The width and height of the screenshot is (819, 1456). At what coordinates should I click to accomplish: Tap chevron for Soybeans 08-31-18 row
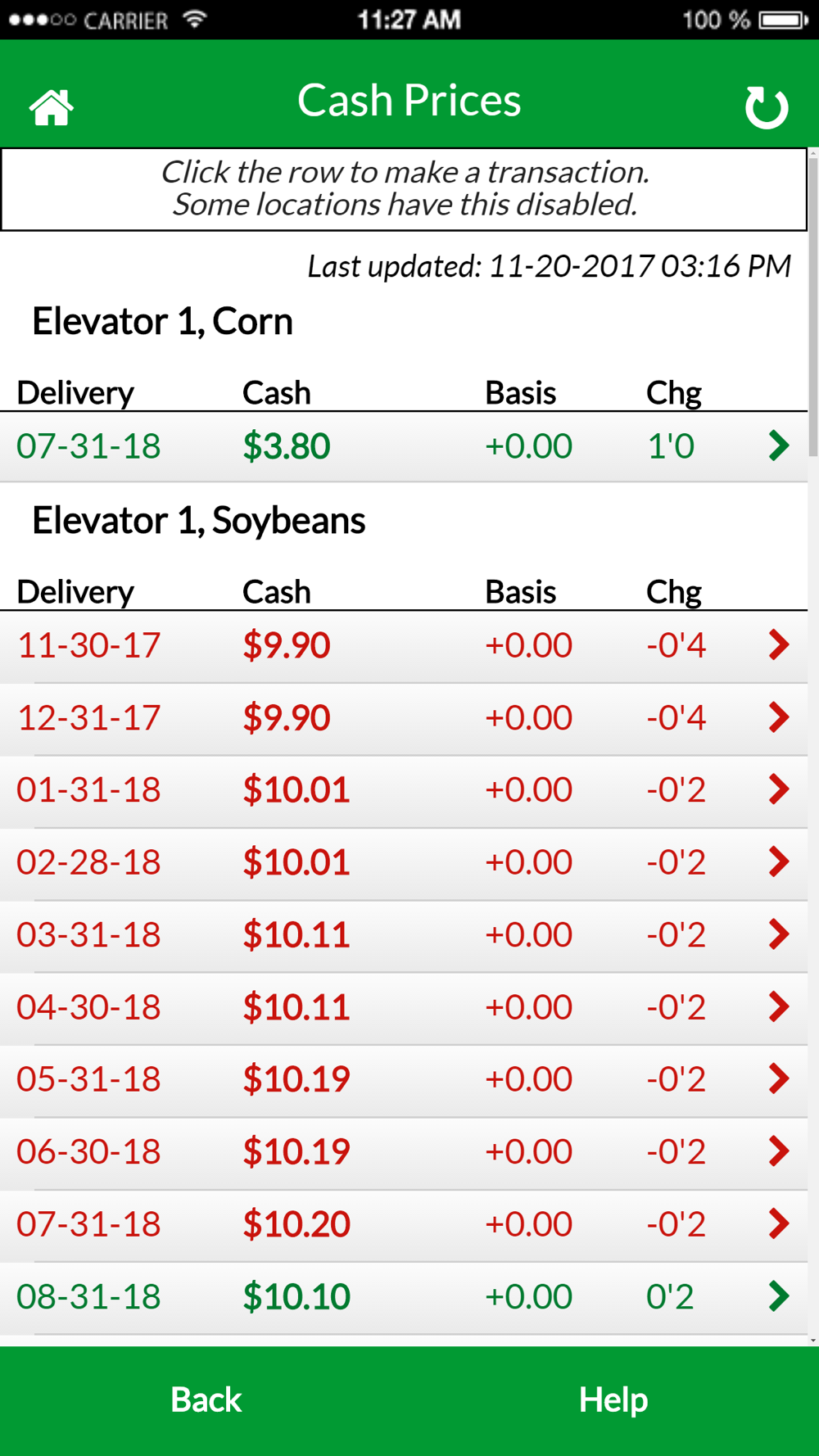(x=778, y=1296)
